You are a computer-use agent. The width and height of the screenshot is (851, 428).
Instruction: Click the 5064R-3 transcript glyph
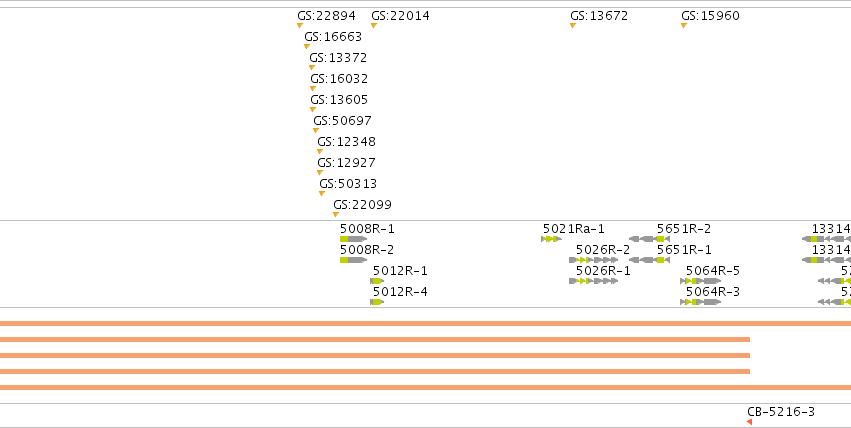pyautogui.click(x=700, y=302)
